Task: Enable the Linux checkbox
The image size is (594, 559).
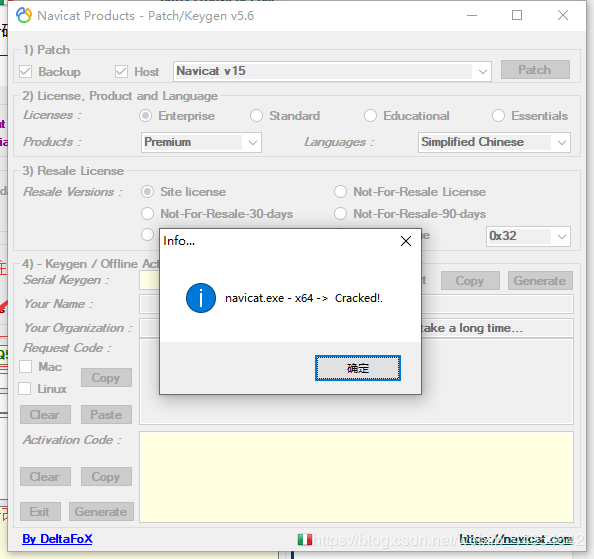Action: tap(25, 388)
